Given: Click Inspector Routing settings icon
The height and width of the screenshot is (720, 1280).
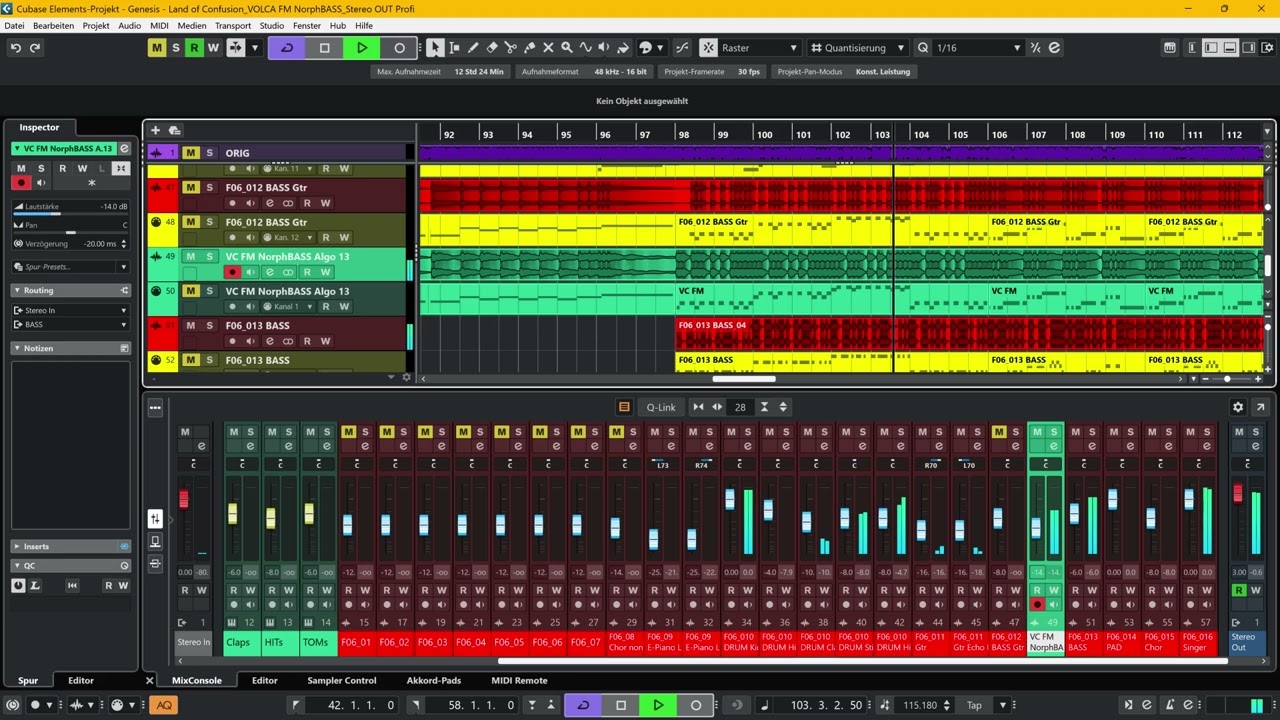Looking at the screenshot, I should 124,290.
